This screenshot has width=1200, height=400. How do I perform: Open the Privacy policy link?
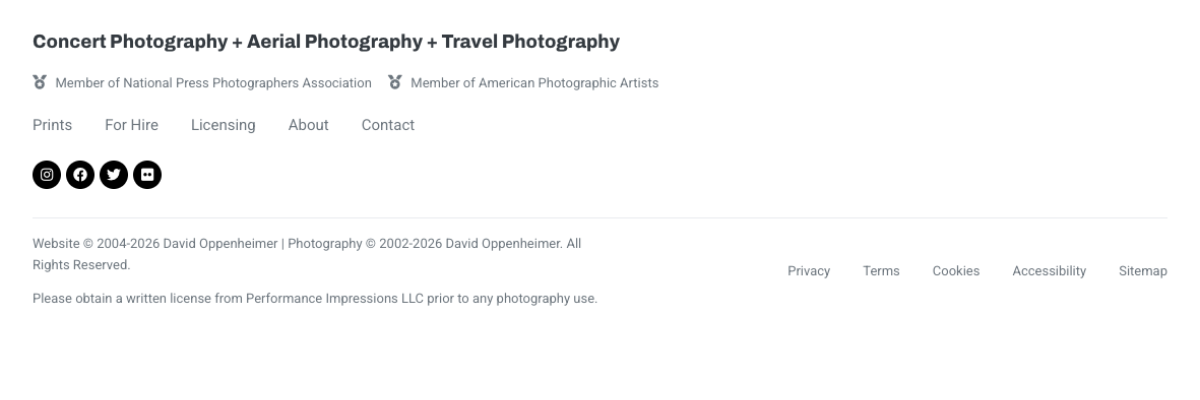(x=809, y=271)
